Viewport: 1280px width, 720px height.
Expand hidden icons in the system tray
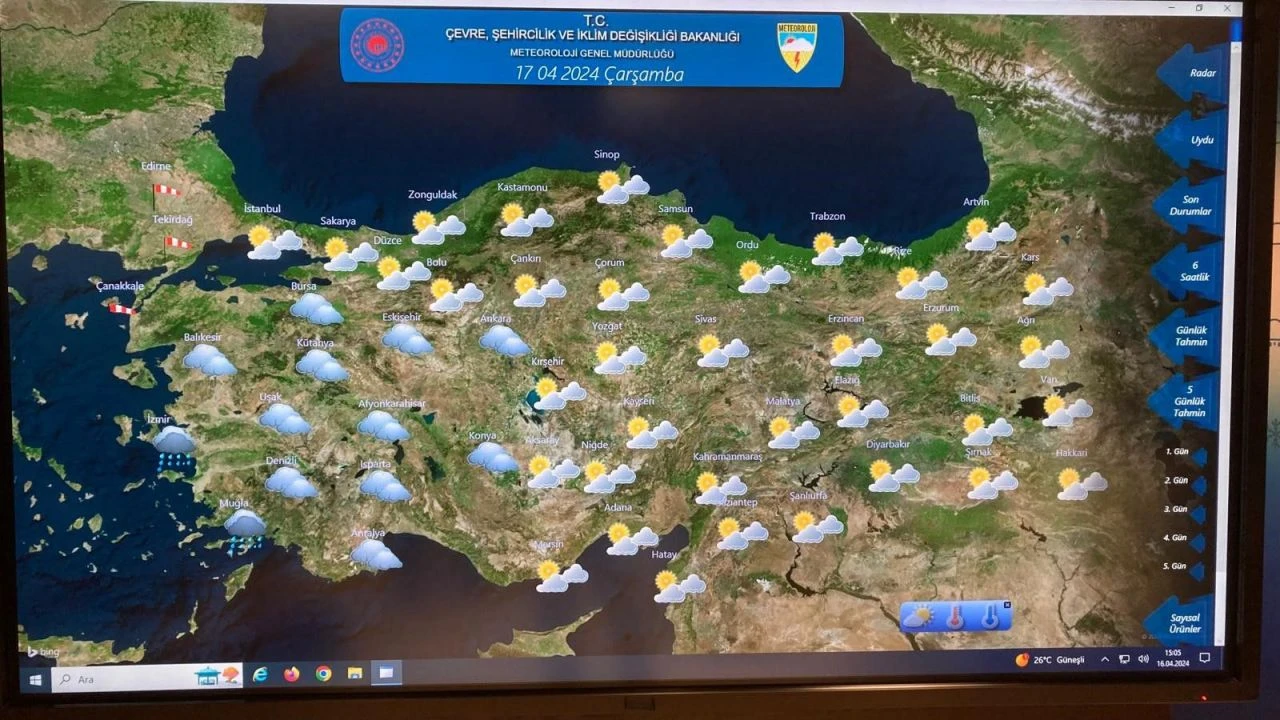(1103, 657)
